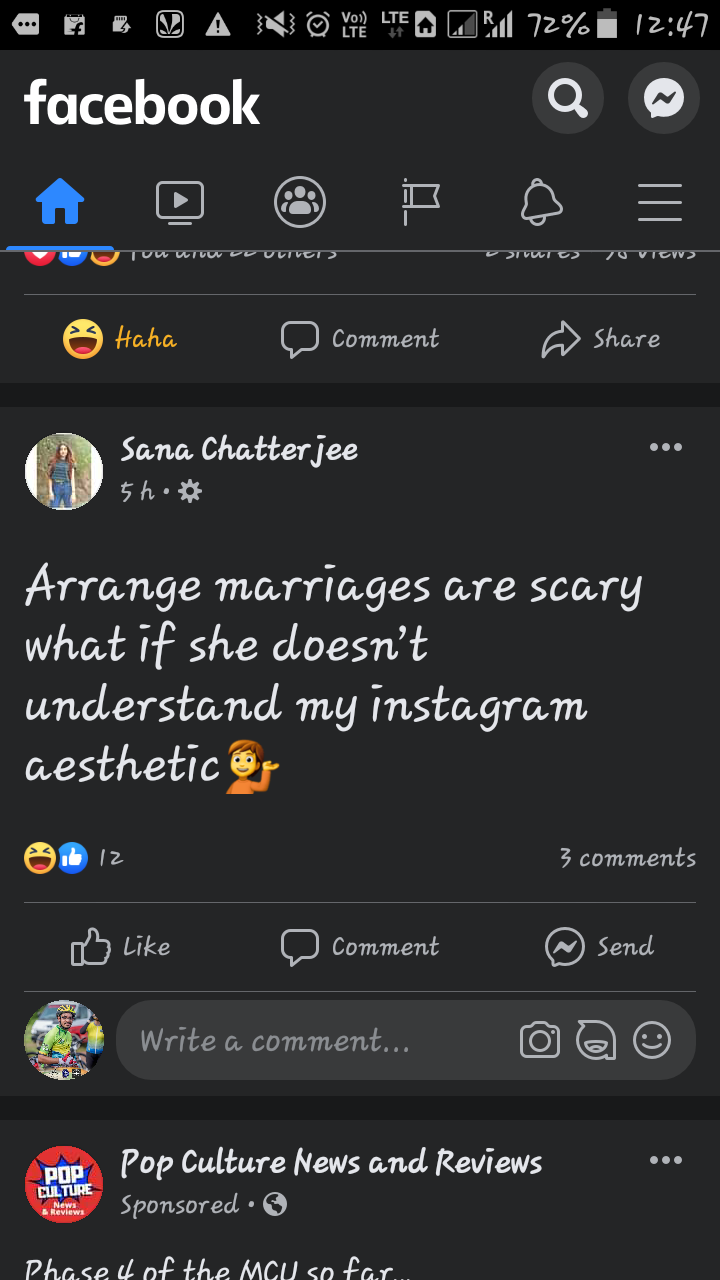
Task: Switch to the Groups tab
Action: click(x=300, y=202)
